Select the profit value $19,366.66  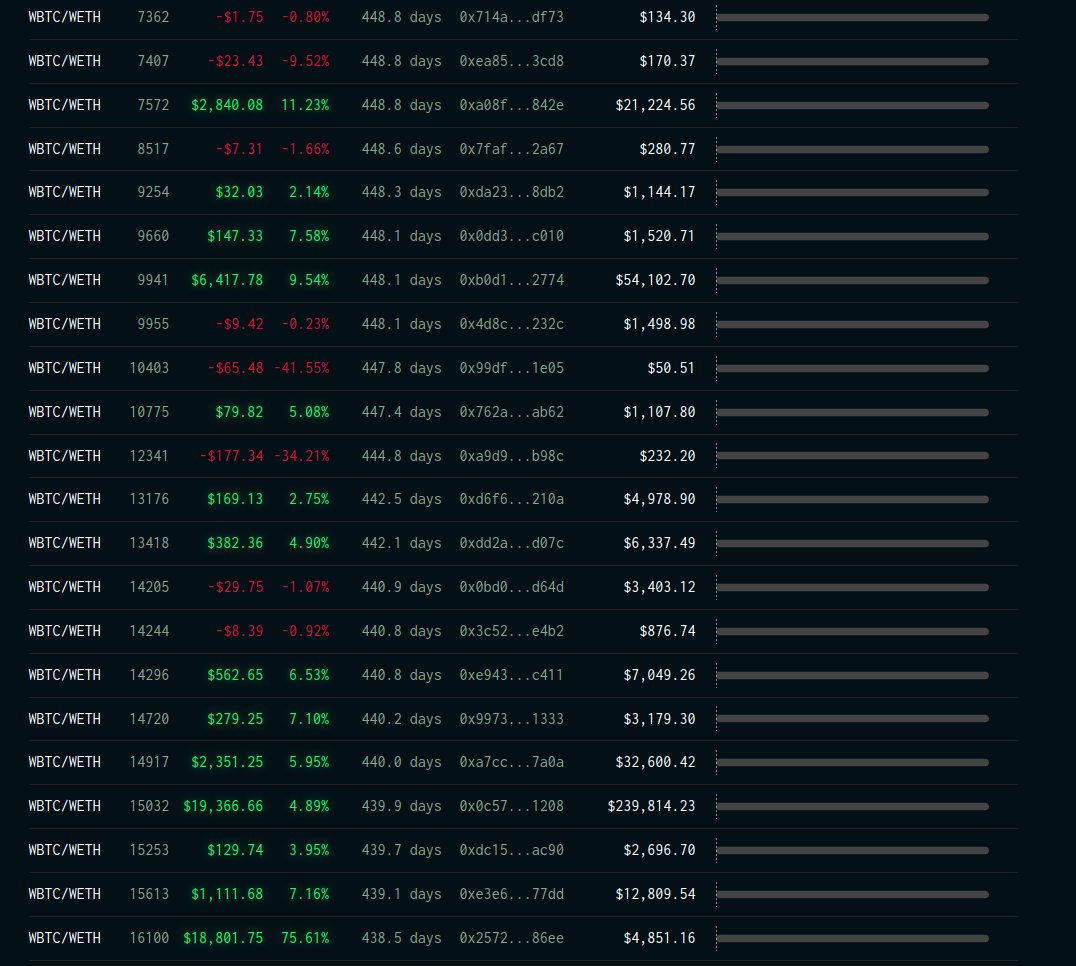coord(223,806)
